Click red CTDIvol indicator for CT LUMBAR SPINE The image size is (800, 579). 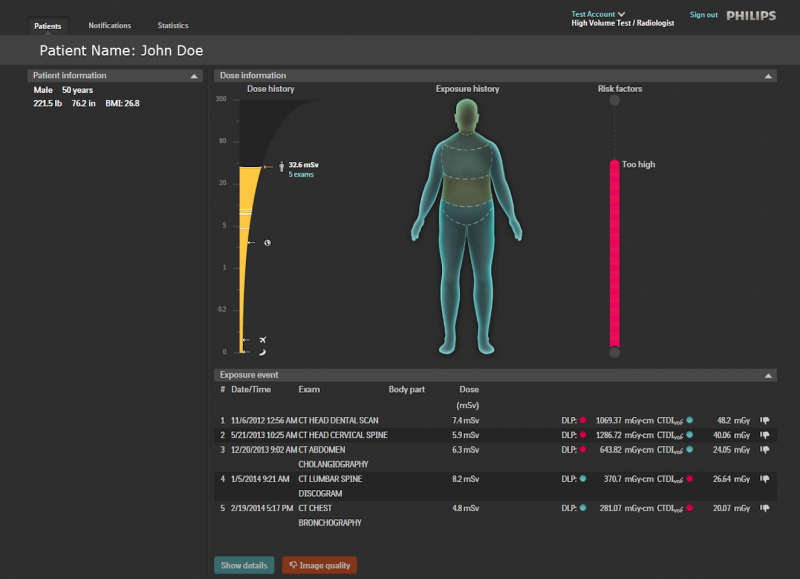point(690,479)
